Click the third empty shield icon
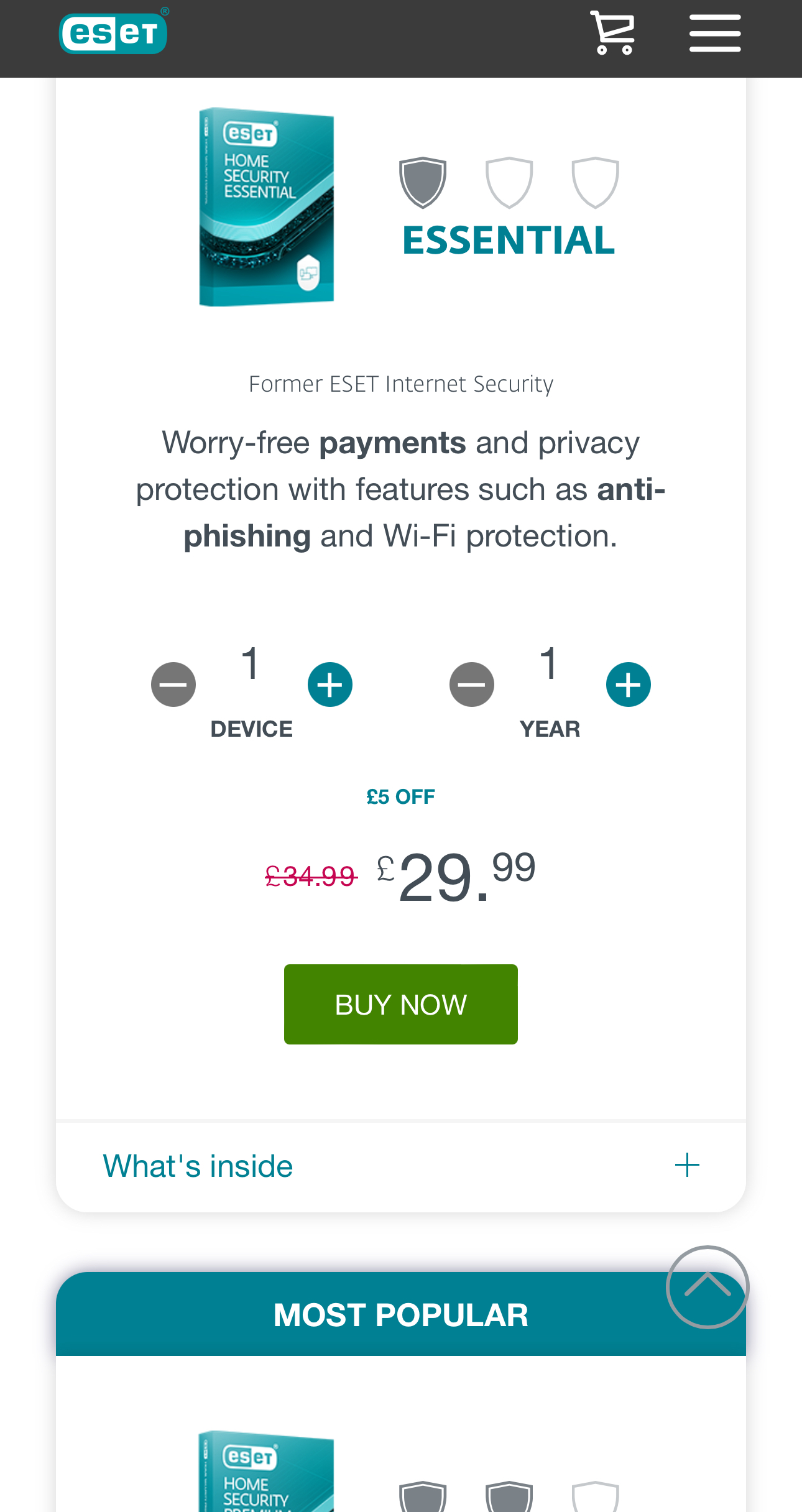The width and height of the screenshot is (802, 1512). (595, 182)
